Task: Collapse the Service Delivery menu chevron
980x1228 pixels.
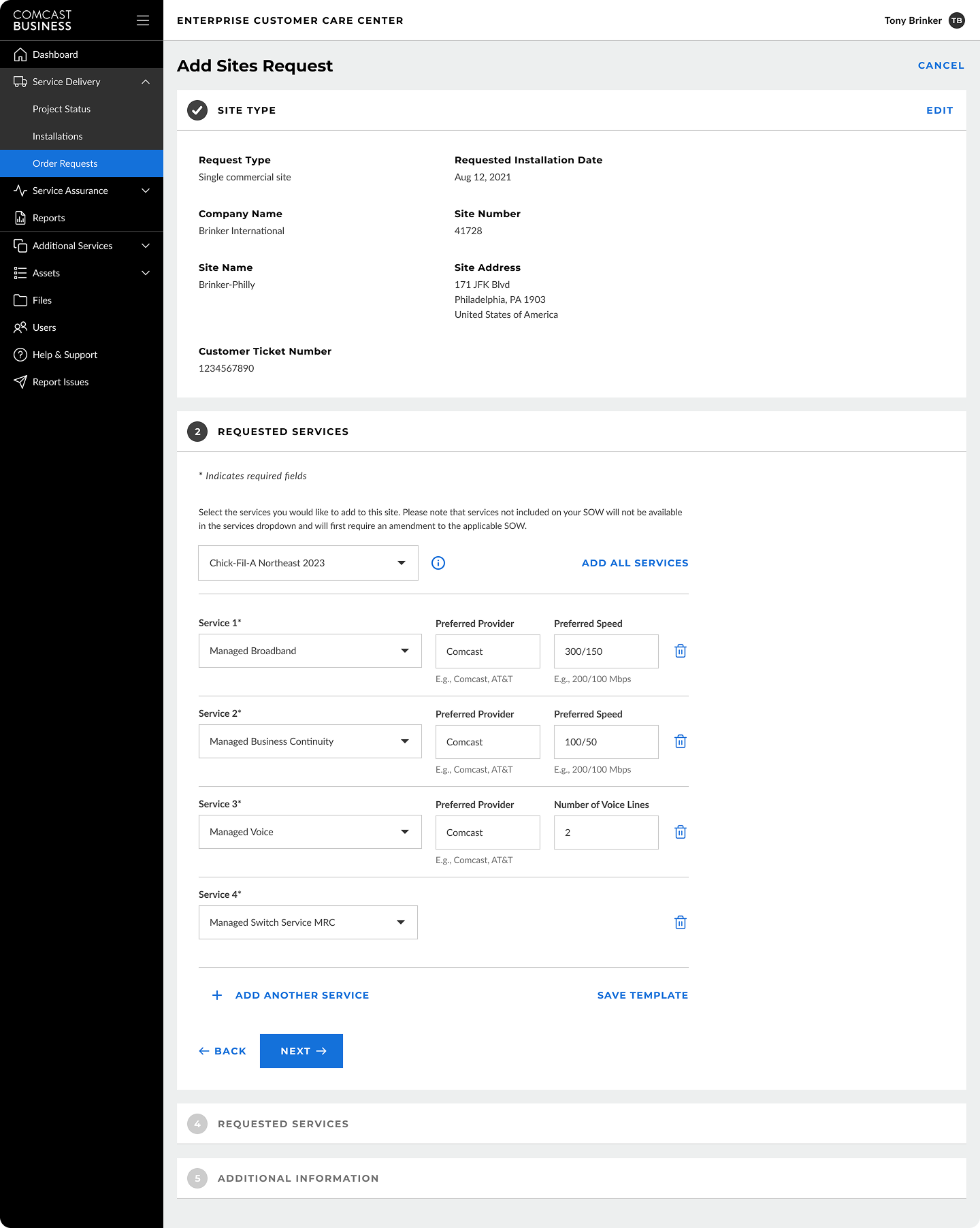Action: point(146,82)
